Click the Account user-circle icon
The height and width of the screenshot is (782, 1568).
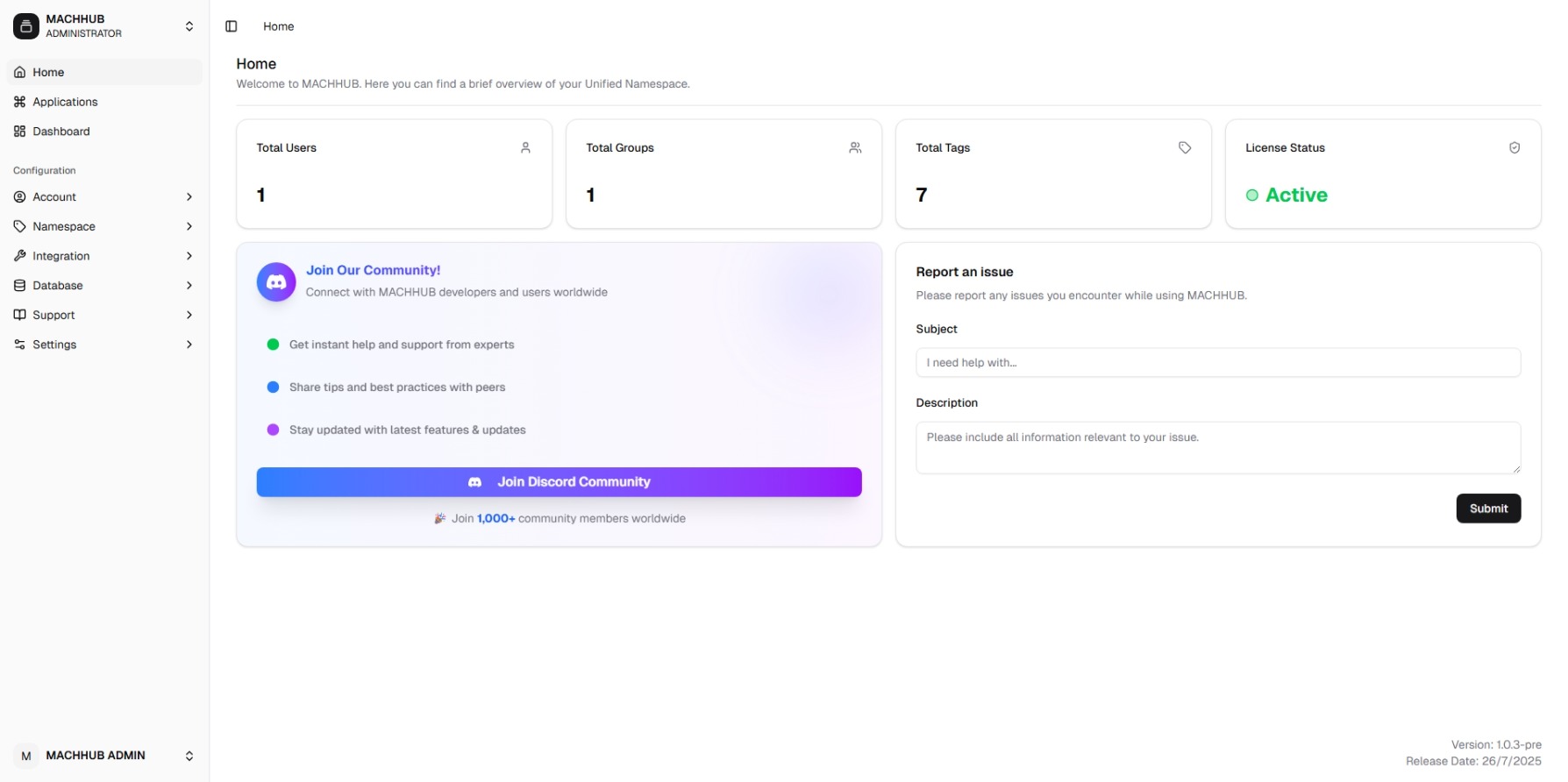19,197
